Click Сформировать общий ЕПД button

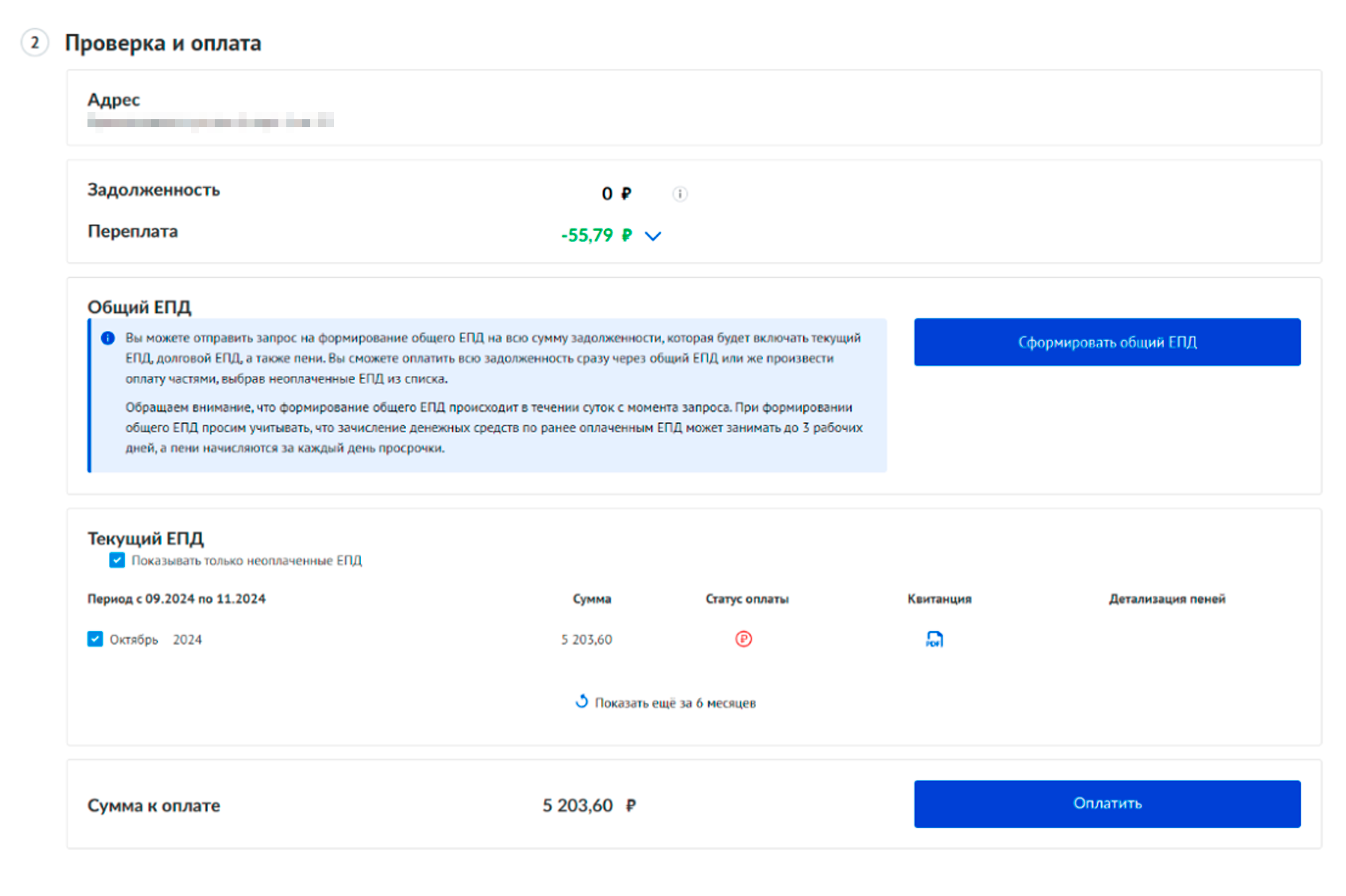1107,342
